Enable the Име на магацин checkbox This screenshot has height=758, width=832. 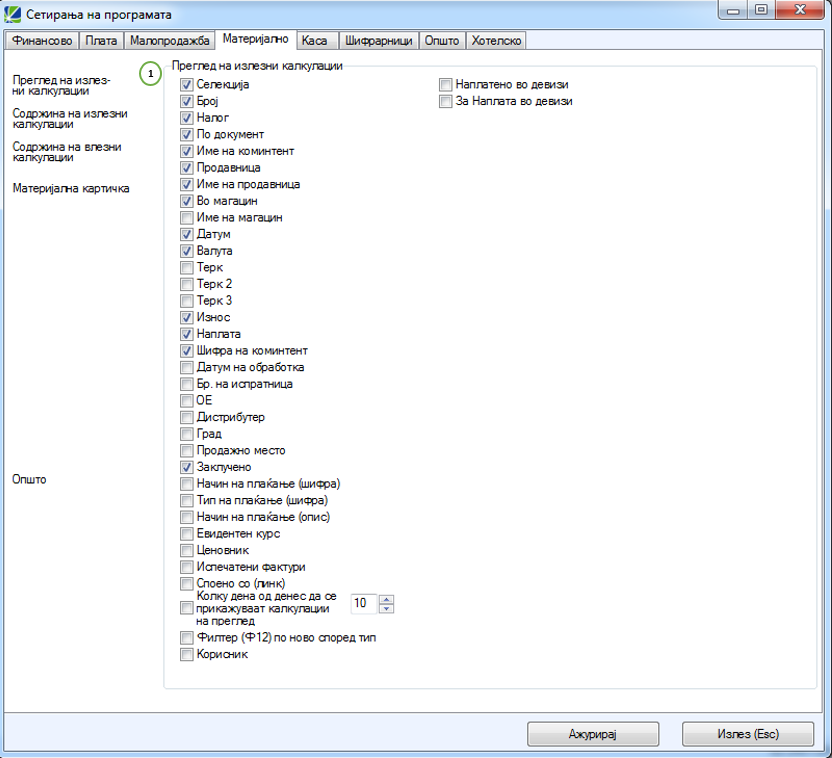point(187,218)
